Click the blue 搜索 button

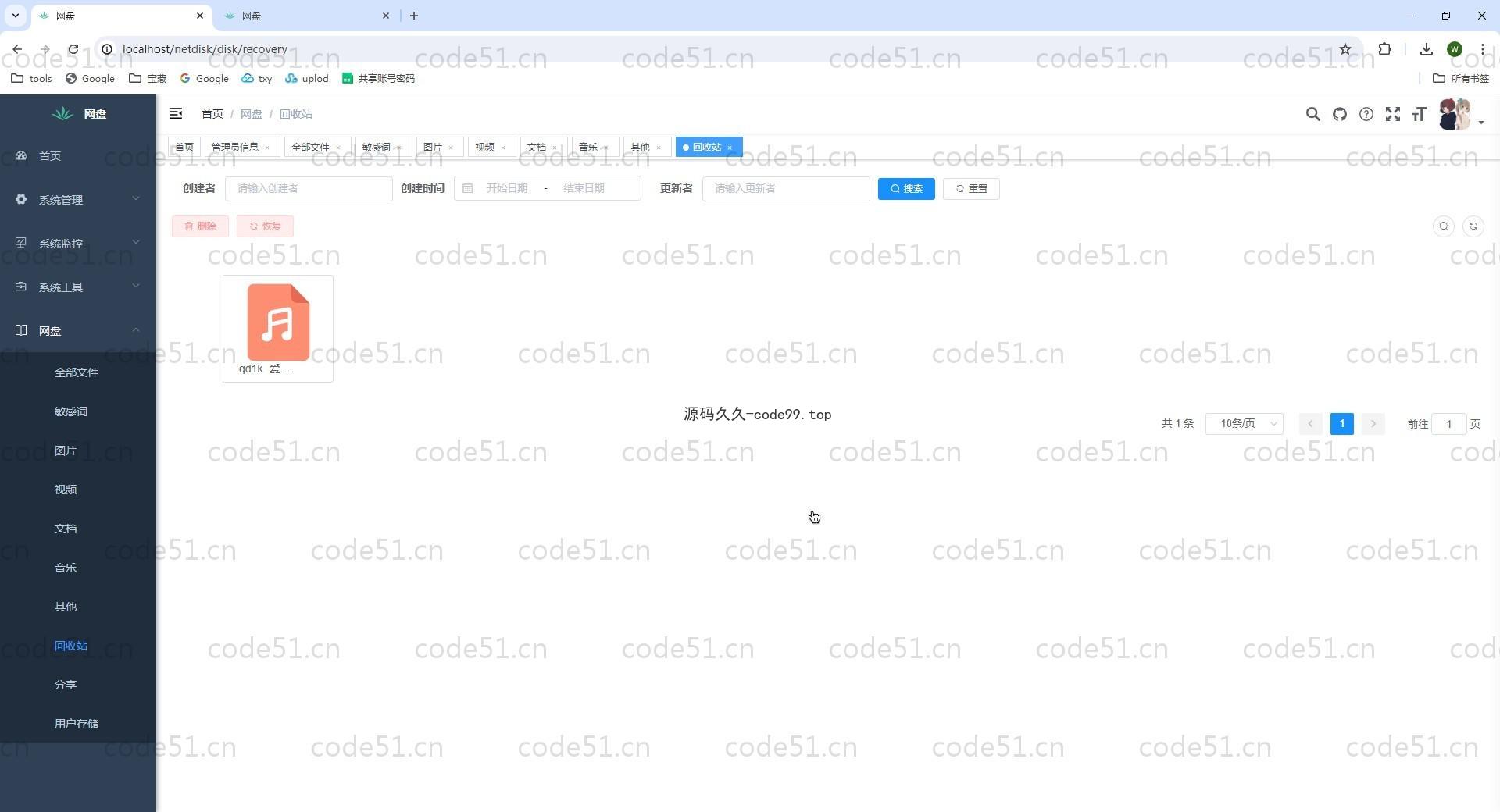point(906,189)
